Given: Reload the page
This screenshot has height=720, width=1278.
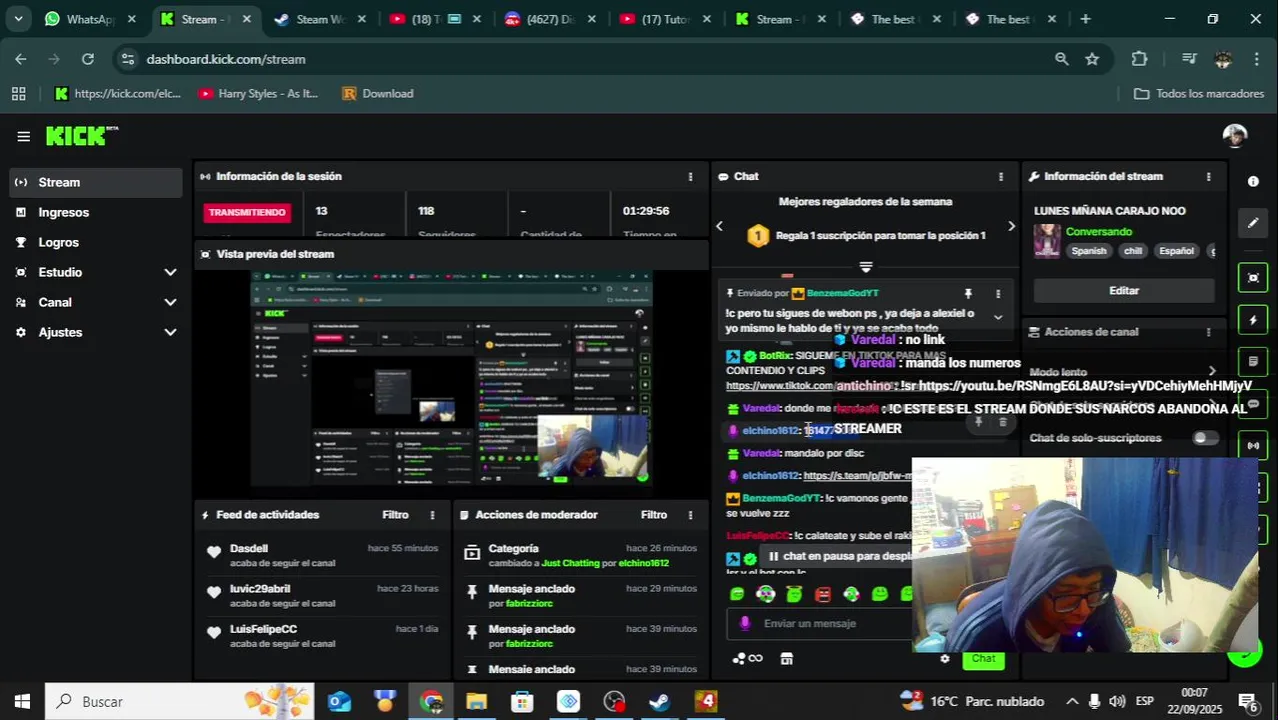Looking at the screenshot, I should (x=88, y=59).
